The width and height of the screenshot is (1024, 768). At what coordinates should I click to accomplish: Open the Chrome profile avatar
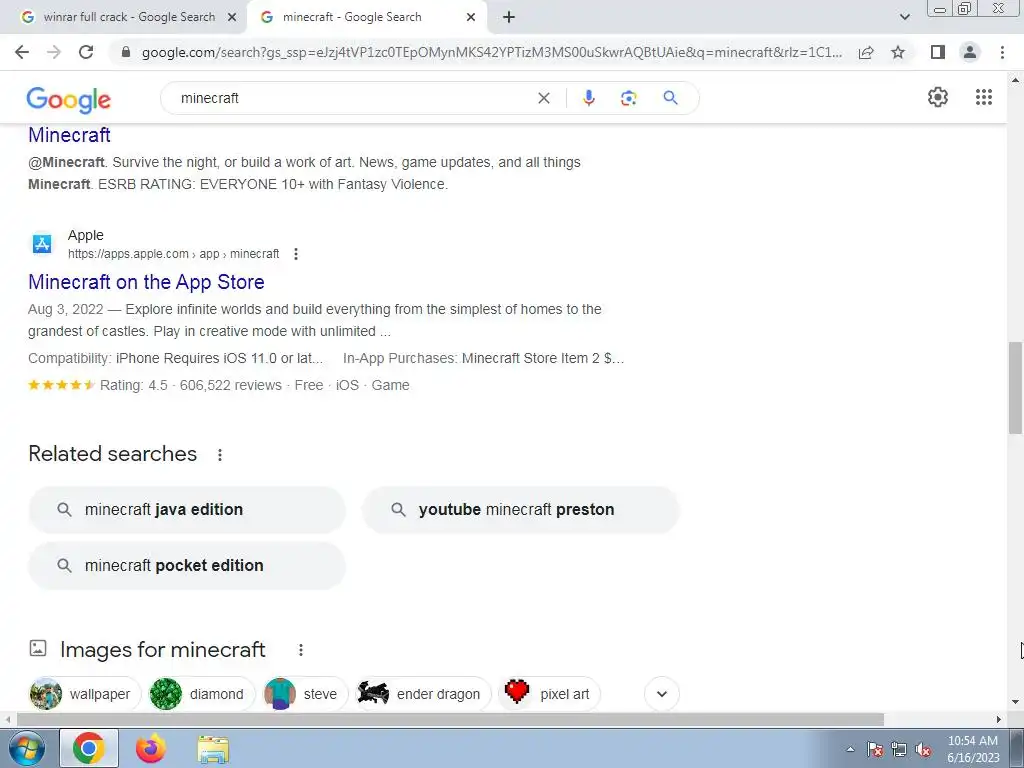[970, 52]
